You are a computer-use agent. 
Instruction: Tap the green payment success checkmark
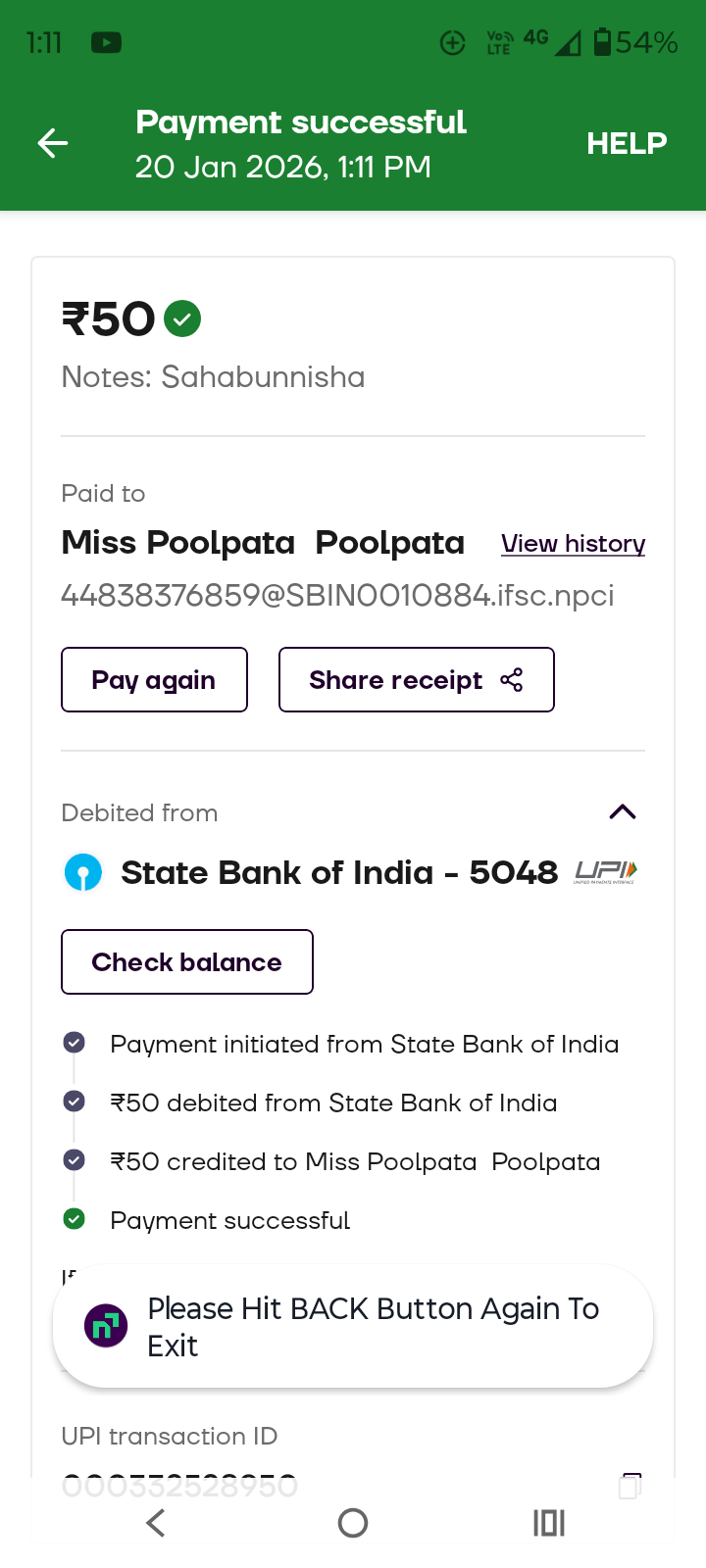pyautogui.click(x=182, y=318)
